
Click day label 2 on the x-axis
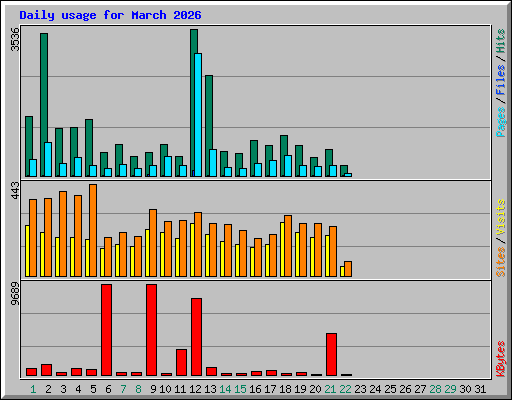[x=48, y=389]
